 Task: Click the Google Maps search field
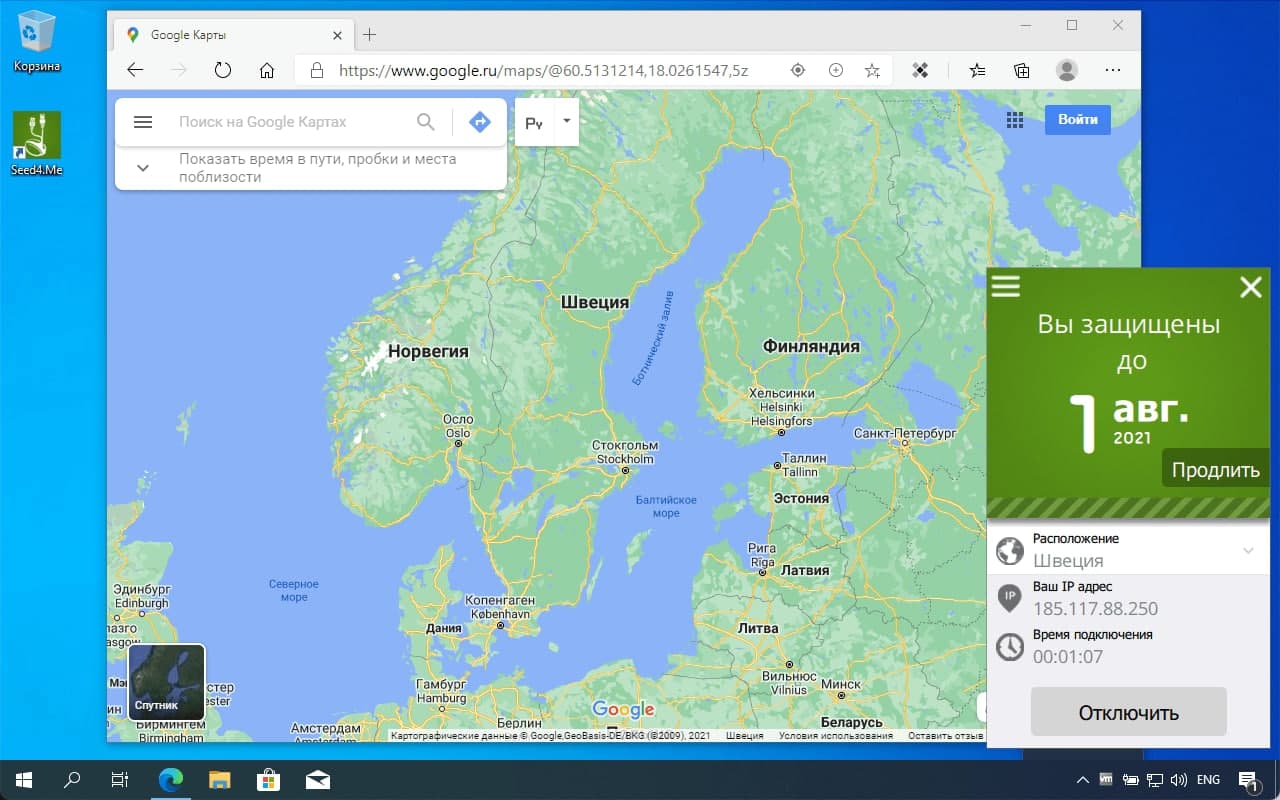click(x=262, y=122)
